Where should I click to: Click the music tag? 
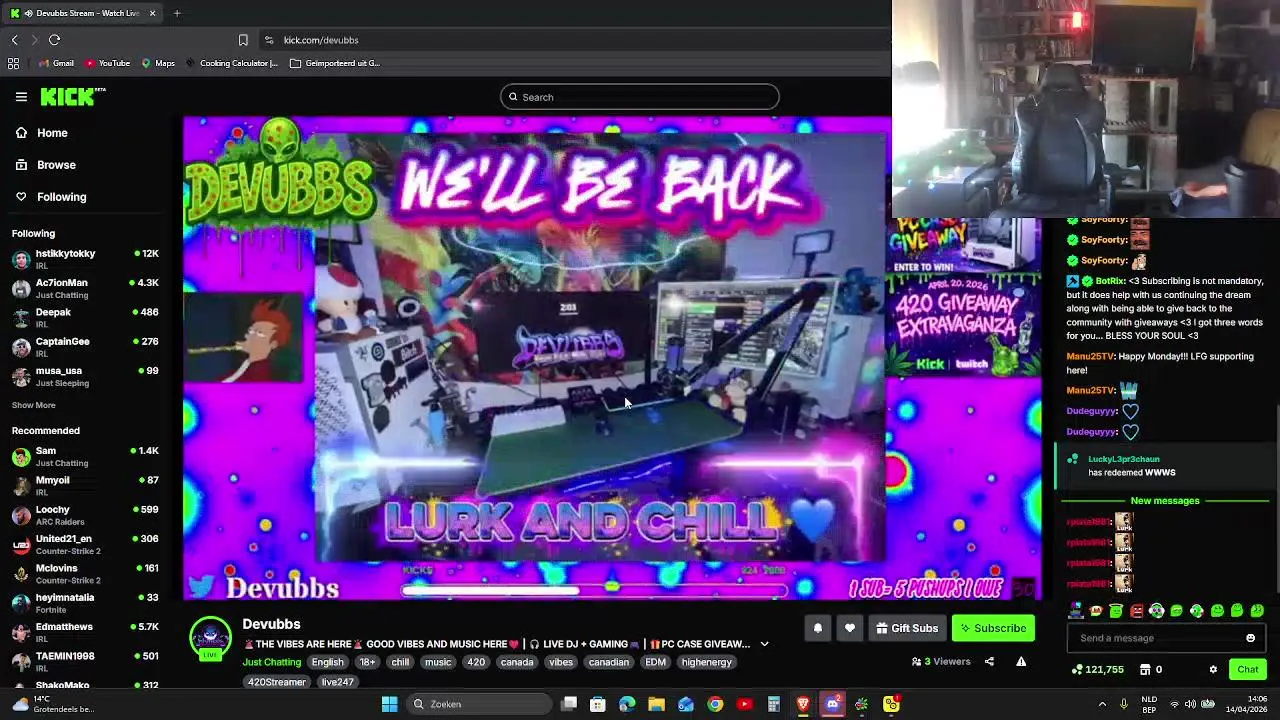tap(438, 662)
